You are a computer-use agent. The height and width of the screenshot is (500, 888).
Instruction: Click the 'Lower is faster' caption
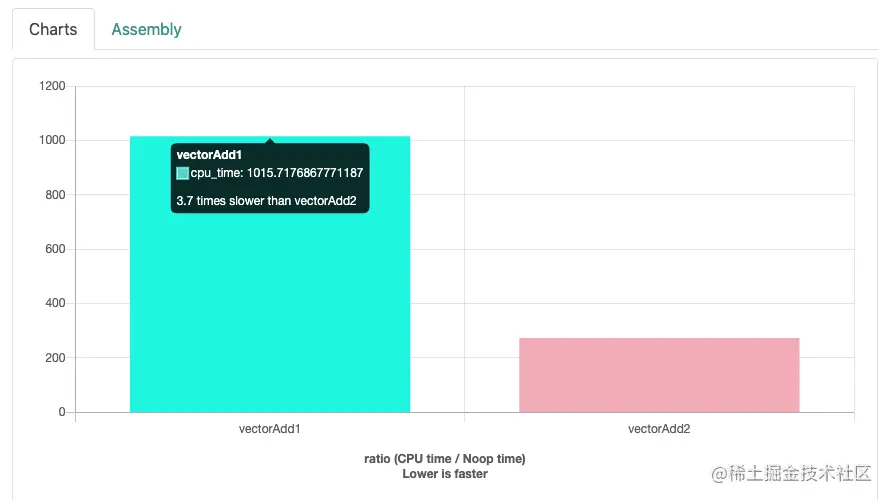(x=445, y=474)
